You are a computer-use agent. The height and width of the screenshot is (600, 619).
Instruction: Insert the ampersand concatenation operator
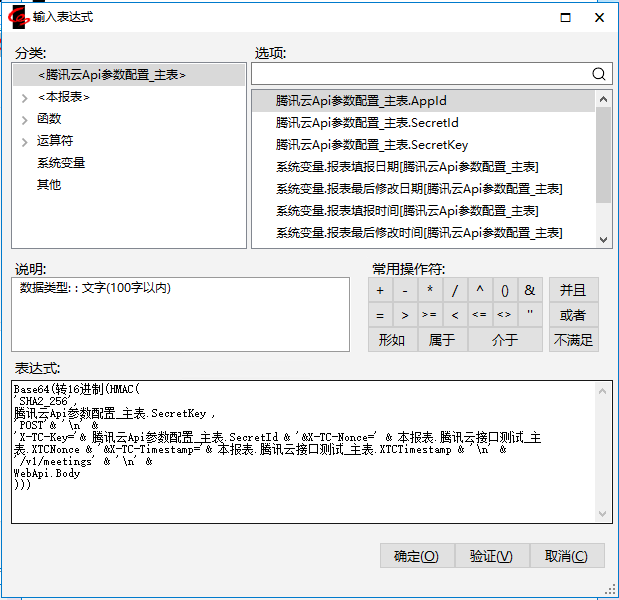[x=529, y=290]
